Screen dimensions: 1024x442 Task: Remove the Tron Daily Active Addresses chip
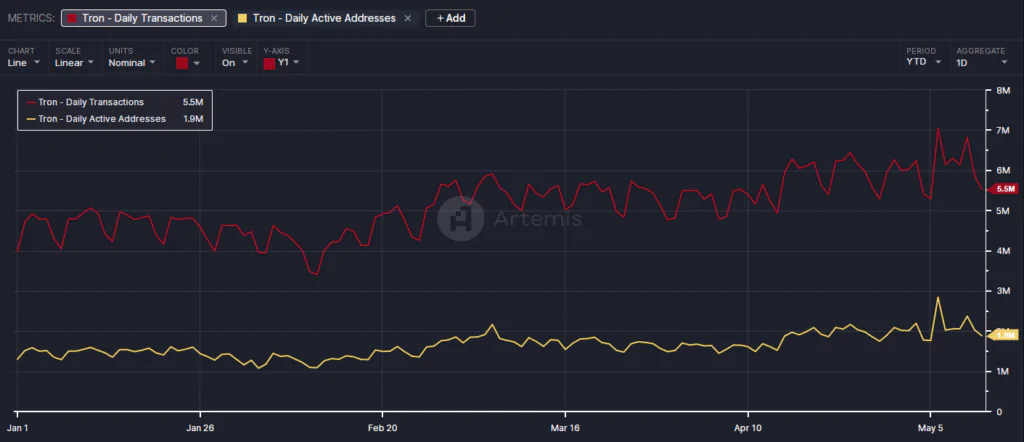408,18
